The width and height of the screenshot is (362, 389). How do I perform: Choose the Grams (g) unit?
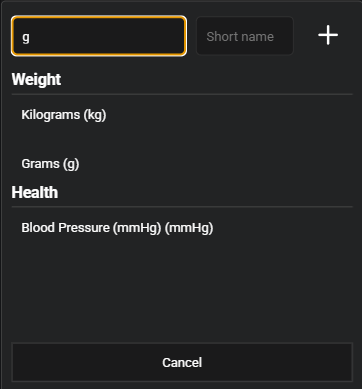(182, 164)
